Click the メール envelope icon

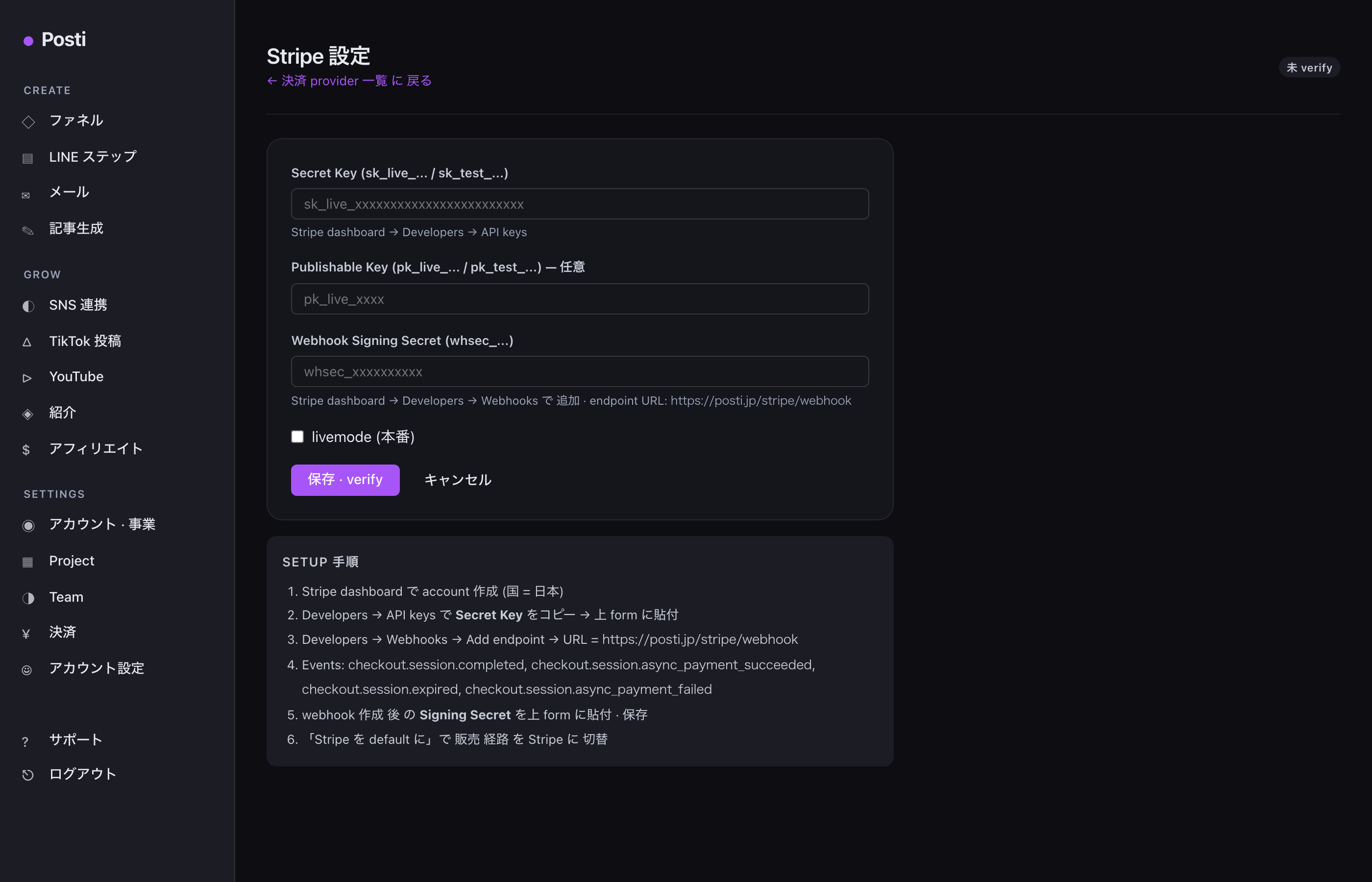click(26, 196)
